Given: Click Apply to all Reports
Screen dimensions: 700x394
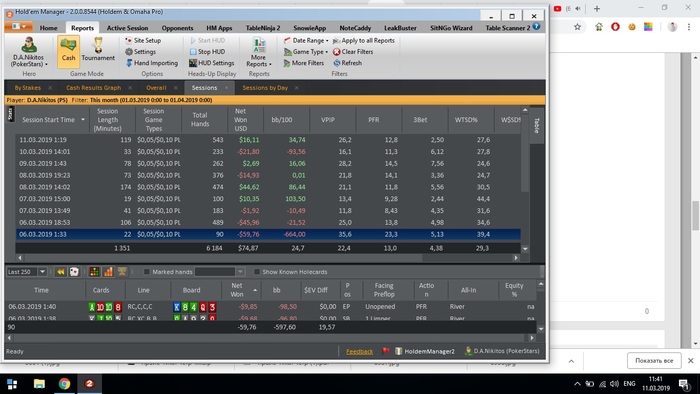Looking at the screenshot, I should [364, 40].
